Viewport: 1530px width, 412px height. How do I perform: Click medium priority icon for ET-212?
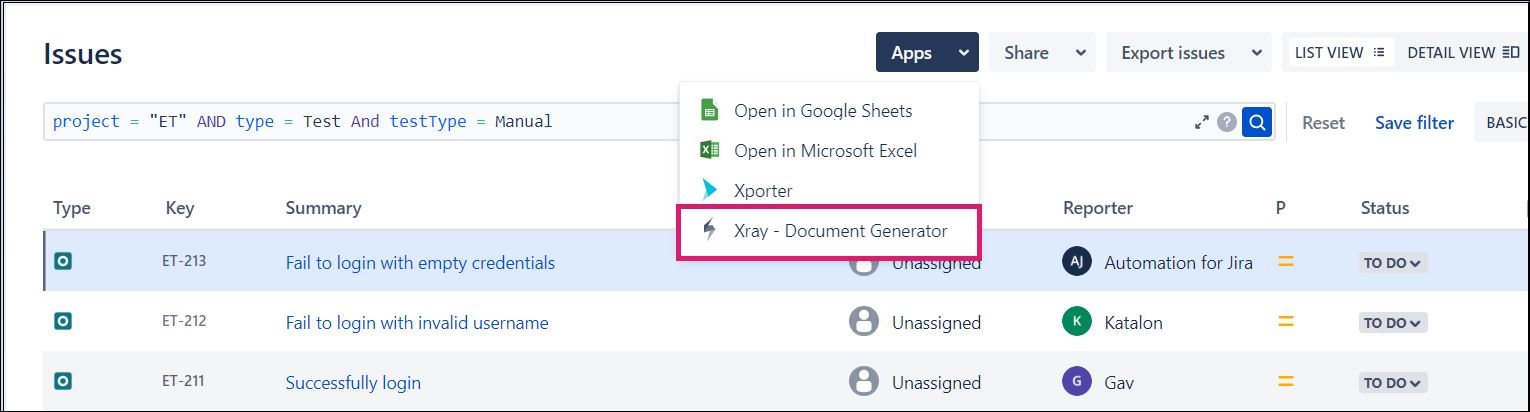(1286, 322)
